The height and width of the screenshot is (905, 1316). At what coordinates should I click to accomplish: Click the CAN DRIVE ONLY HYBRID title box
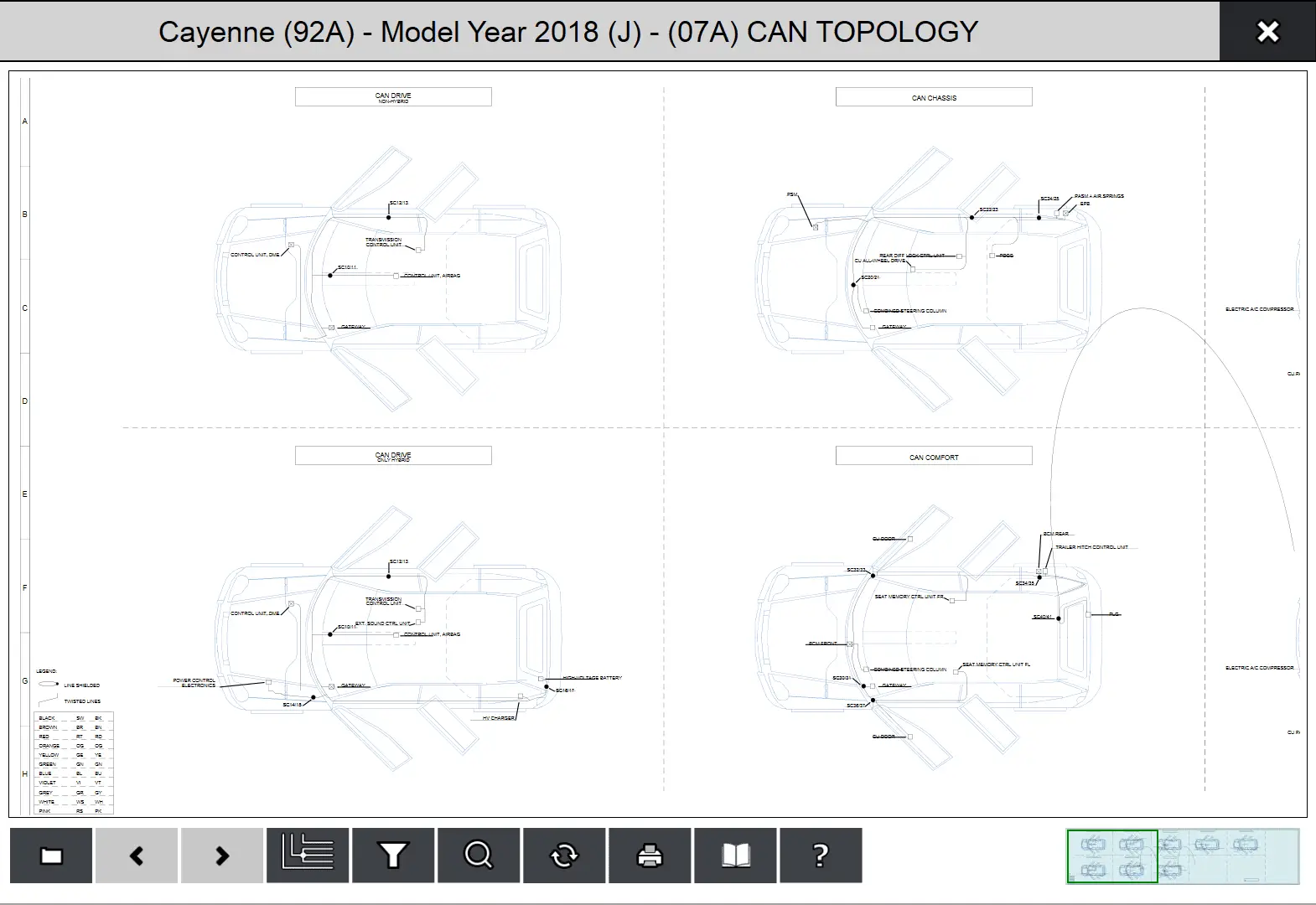pos(393,456)
